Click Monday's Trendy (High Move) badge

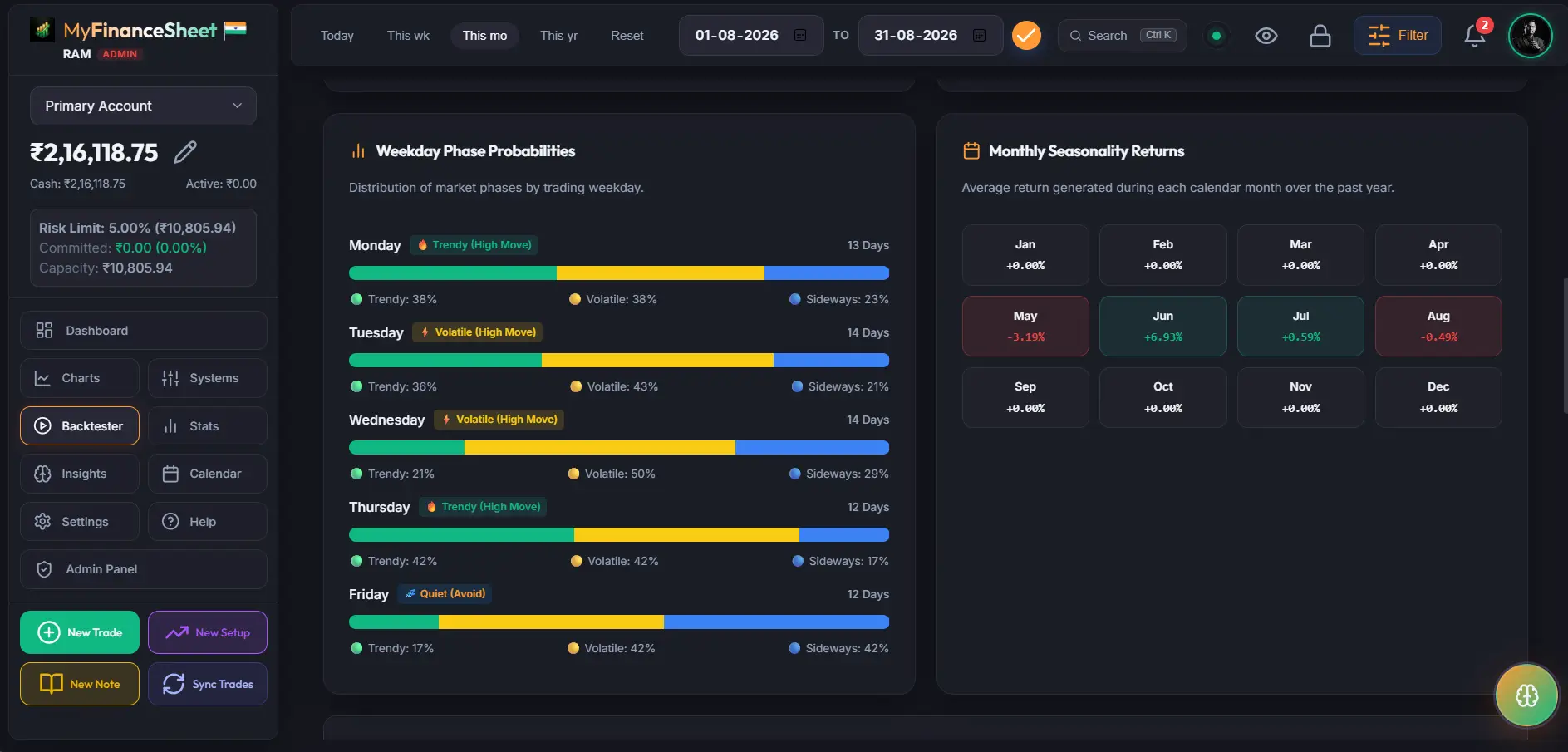pos(474,245)
